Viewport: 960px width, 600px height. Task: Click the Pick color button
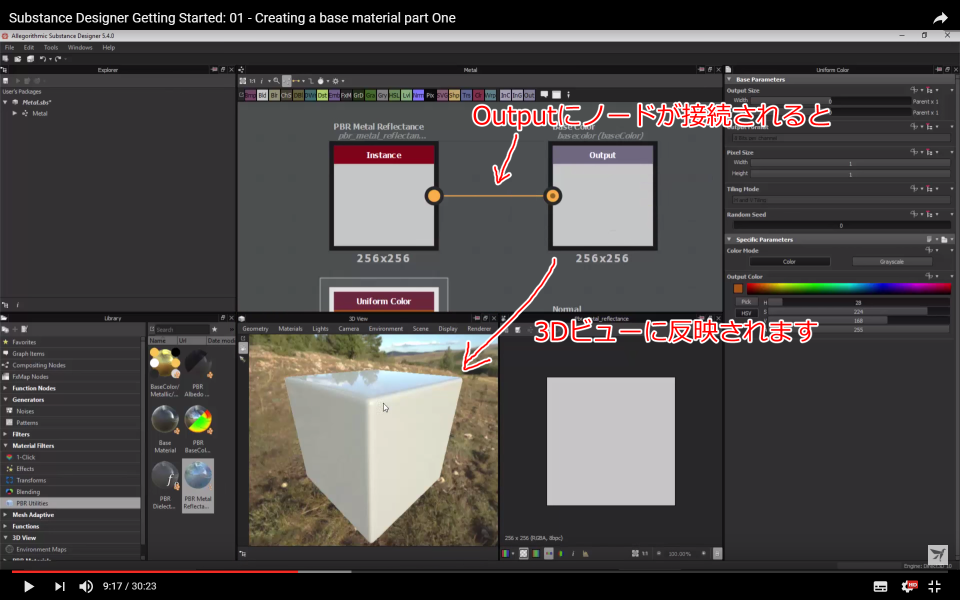(x=746, y=302)
